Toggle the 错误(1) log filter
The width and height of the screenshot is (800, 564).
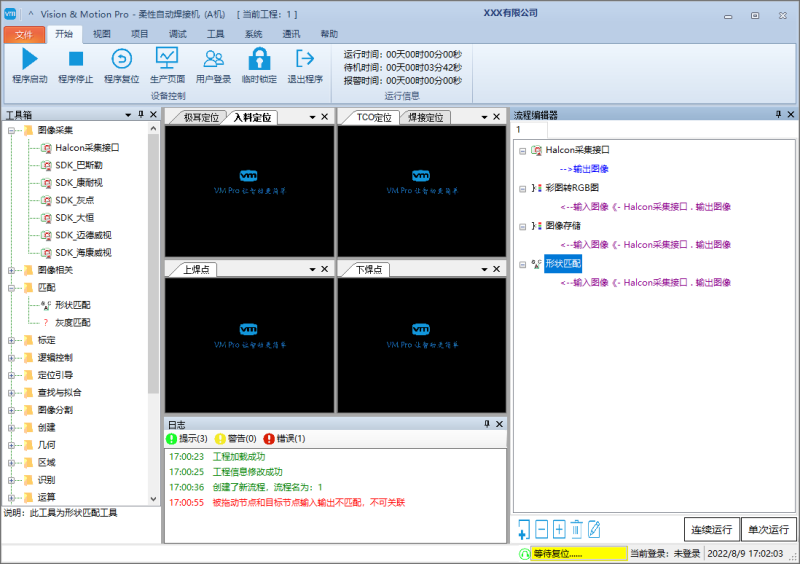tap(284, 438)
